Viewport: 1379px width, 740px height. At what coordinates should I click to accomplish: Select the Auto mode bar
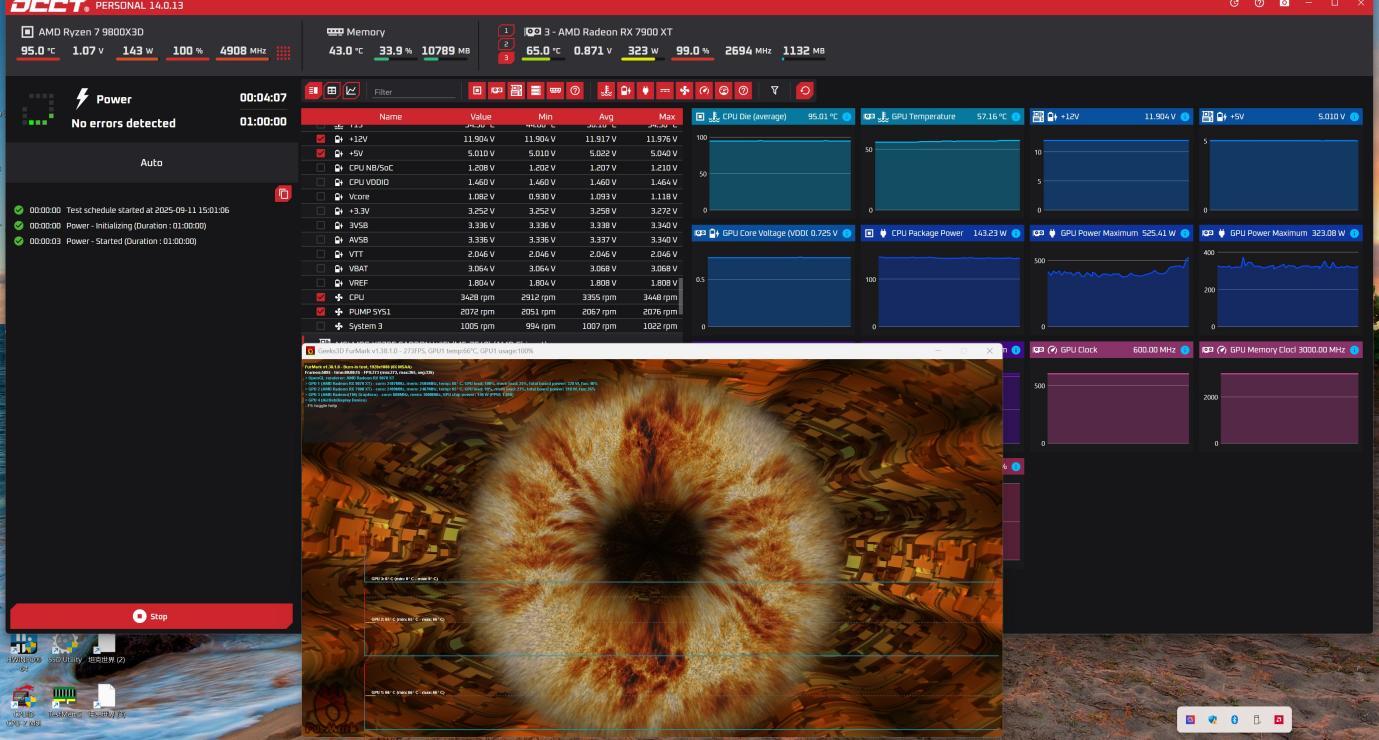[151, 162]
